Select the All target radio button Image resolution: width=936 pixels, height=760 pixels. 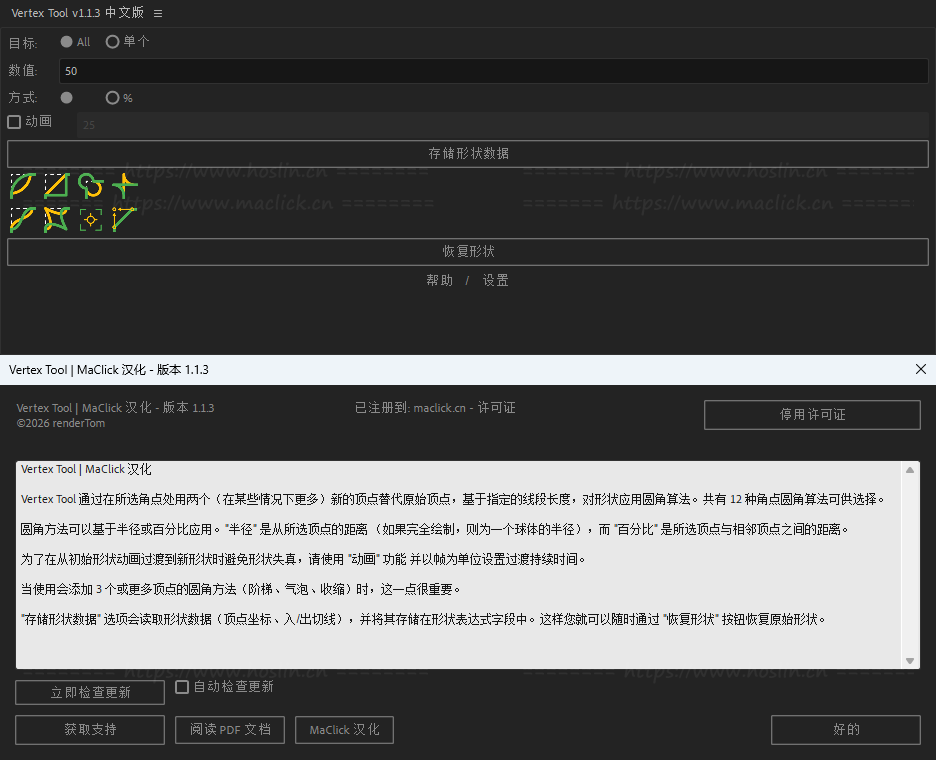pos(66,42)
